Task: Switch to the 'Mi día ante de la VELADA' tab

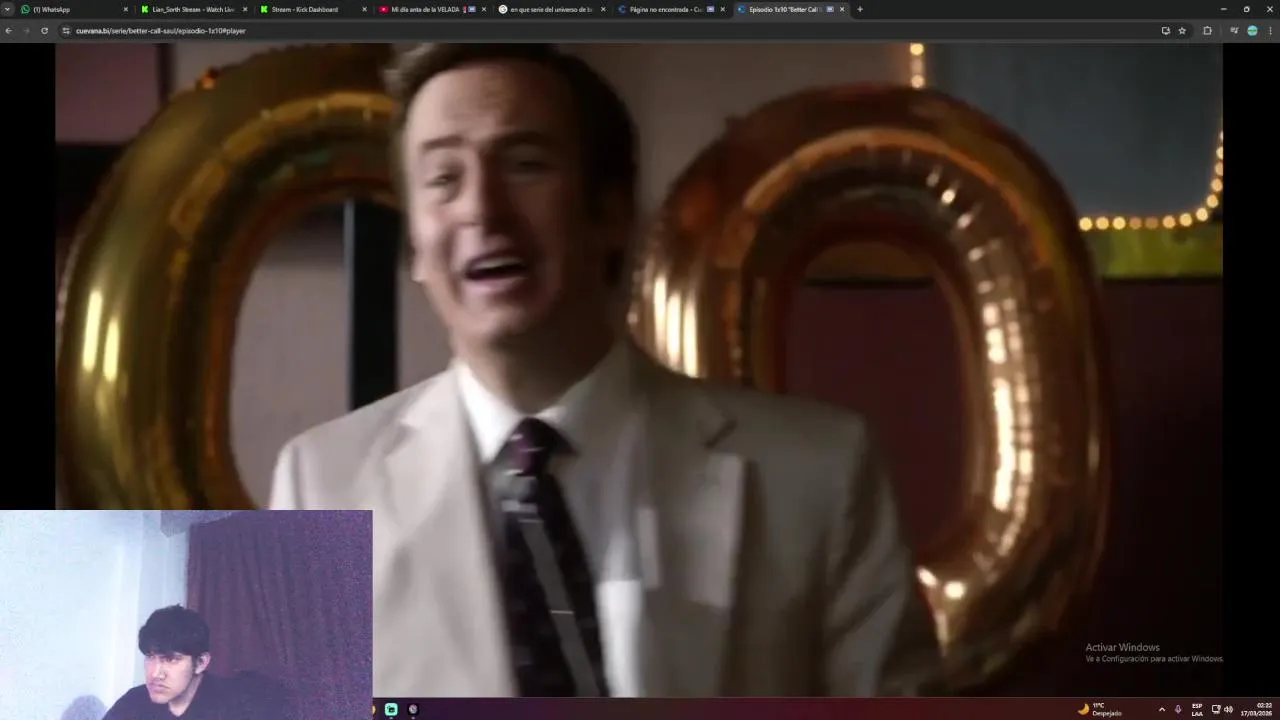Action: coord(431,9)
